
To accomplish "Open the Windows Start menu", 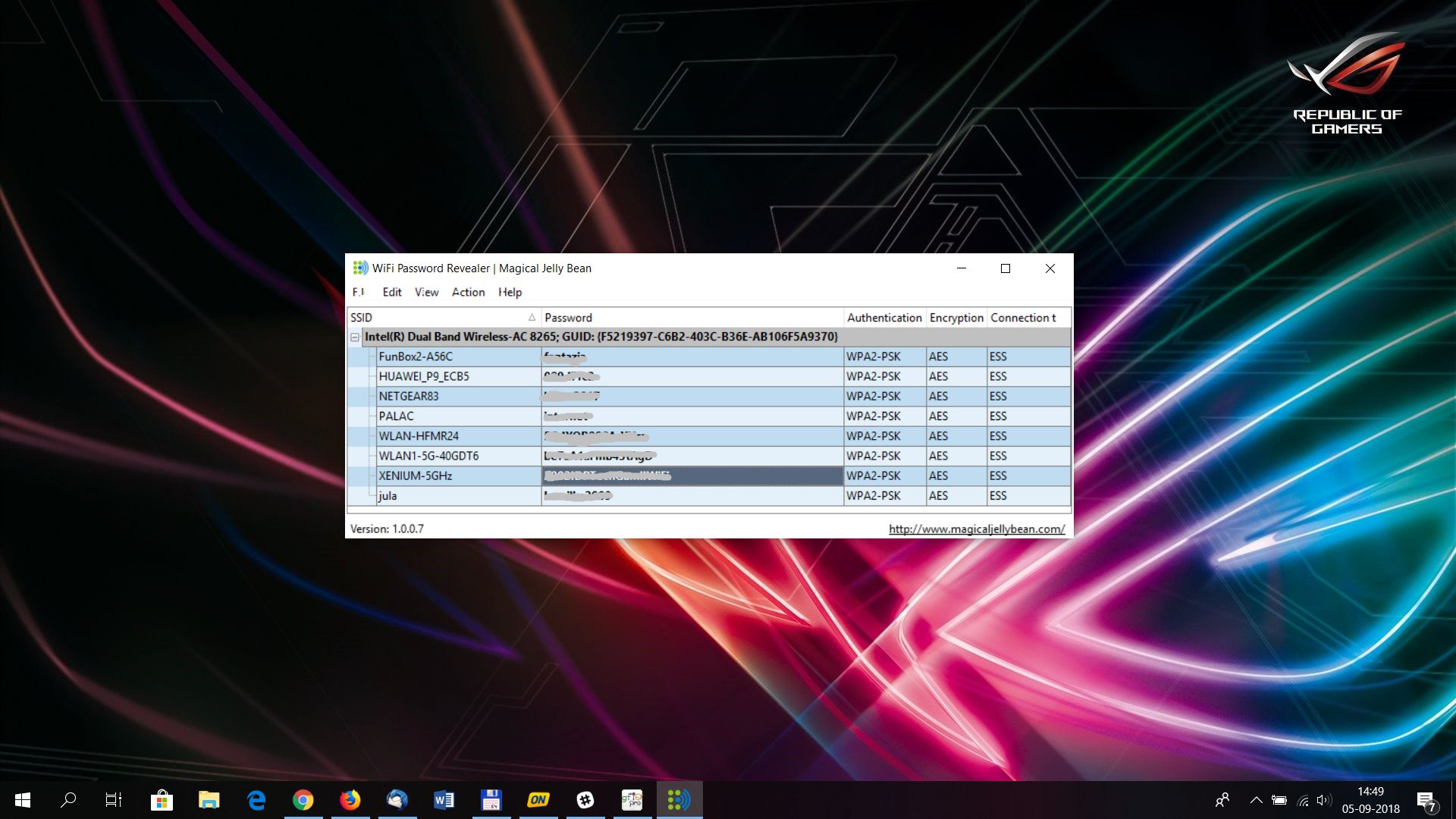I will point(23,800).
